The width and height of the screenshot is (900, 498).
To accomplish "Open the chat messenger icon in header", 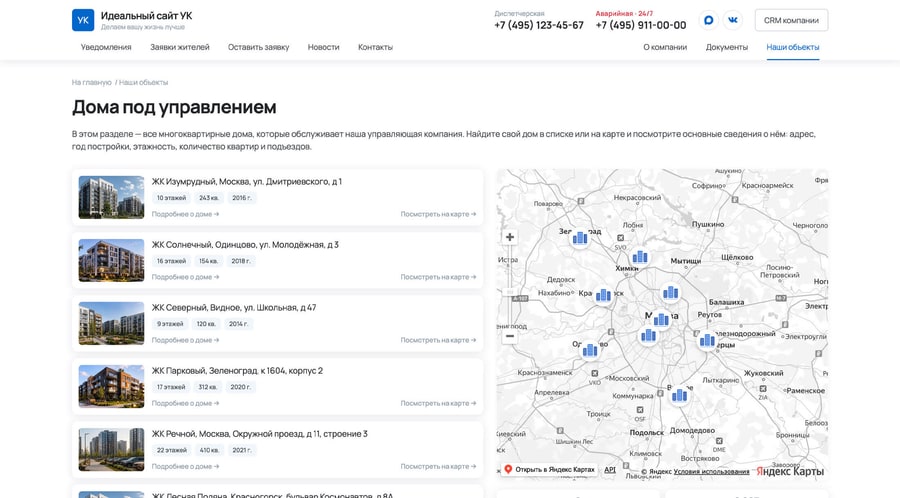I will coord(708,20).
